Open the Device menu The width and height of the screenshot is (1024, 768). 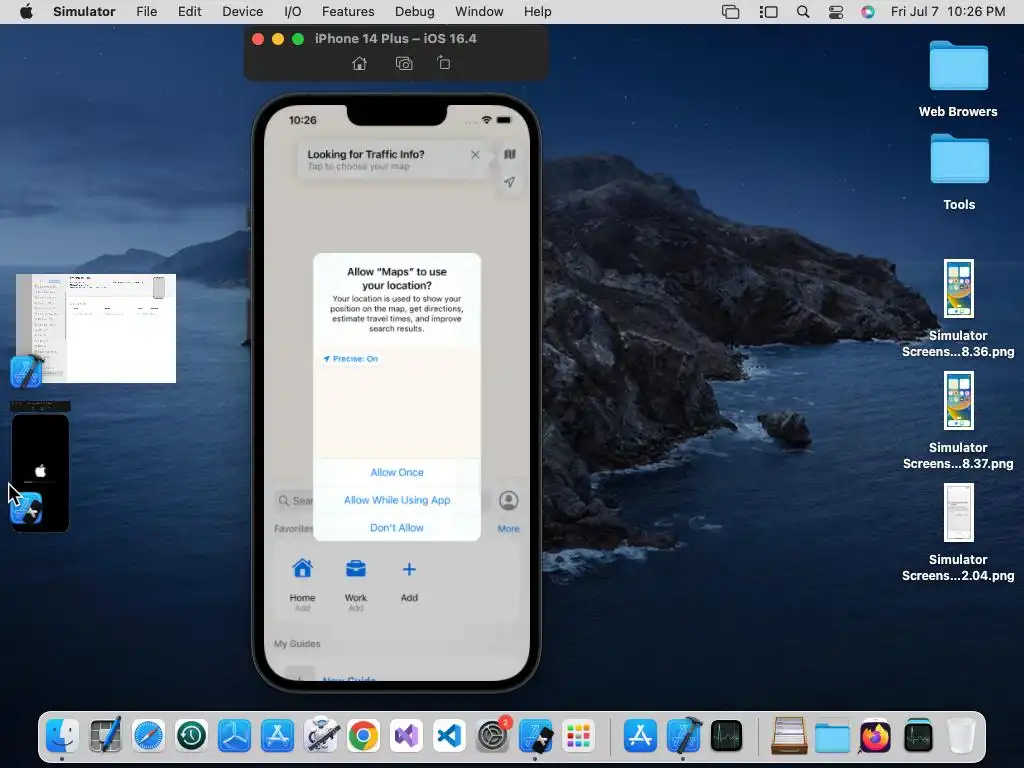point(242,12)
